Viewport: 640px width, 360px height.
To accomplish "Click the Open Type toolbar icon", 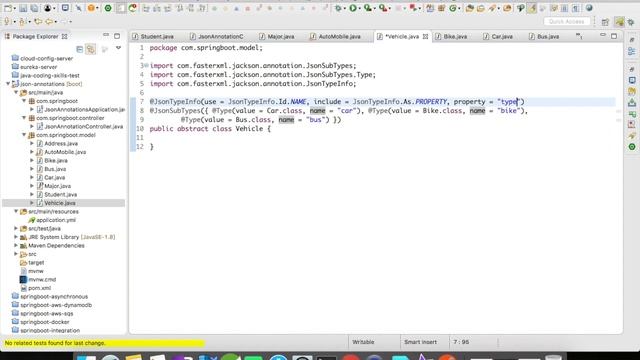I will pyautogui.click(x=469, y=8).
